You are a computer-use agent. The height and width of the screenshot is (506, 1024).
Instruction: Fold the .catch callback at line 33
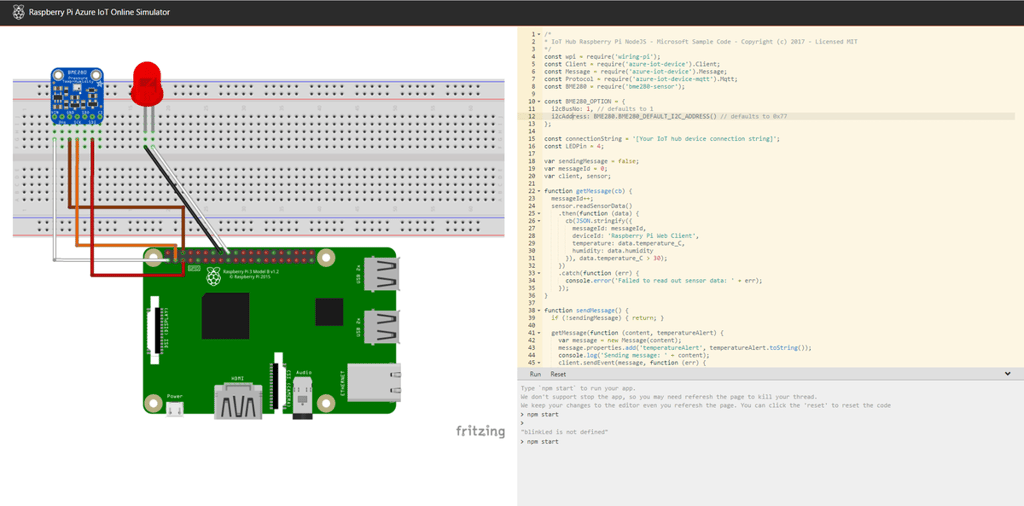click(539, 273)
